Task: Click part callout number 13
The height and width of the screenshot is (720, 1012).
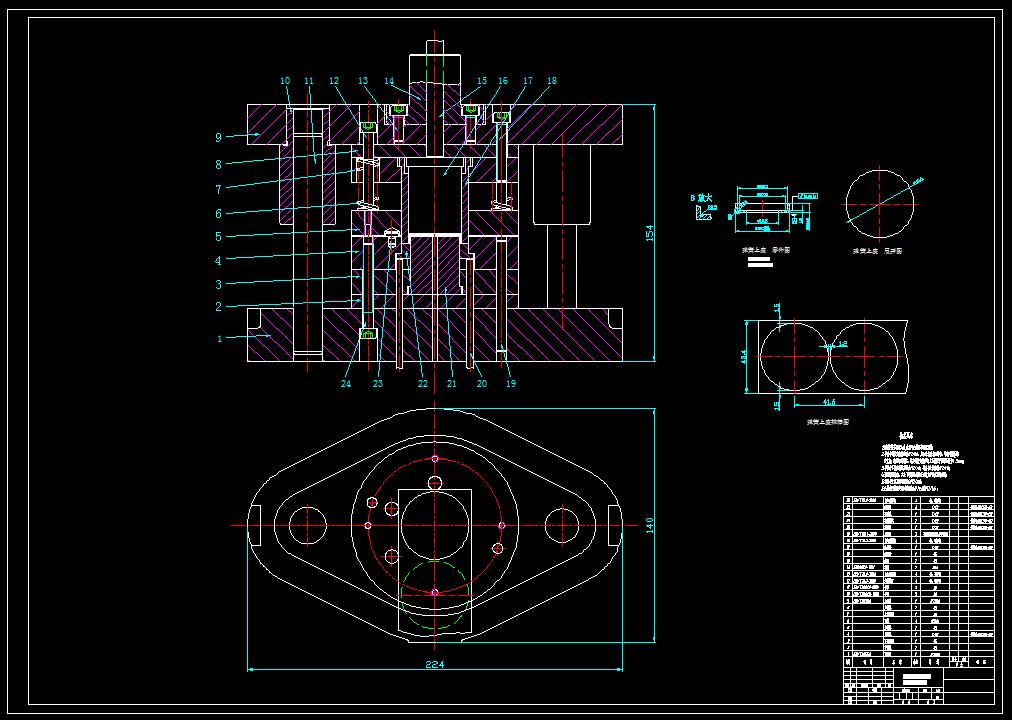Action: tap(363, 81)
